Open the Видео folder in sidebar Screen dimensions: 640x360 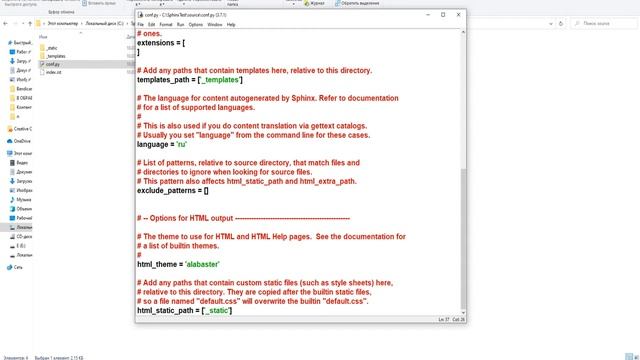[19, 163]
